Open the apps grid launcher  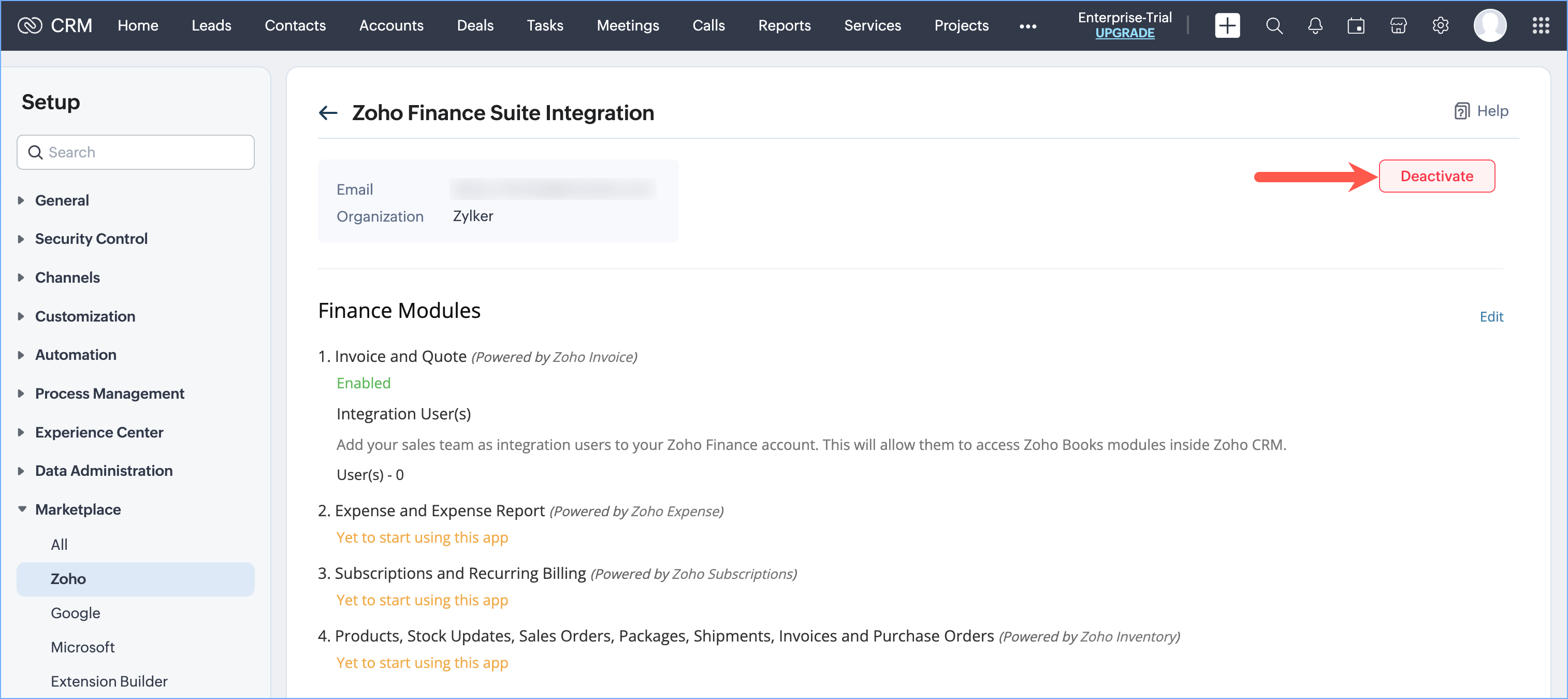(x=1540, y=25)
